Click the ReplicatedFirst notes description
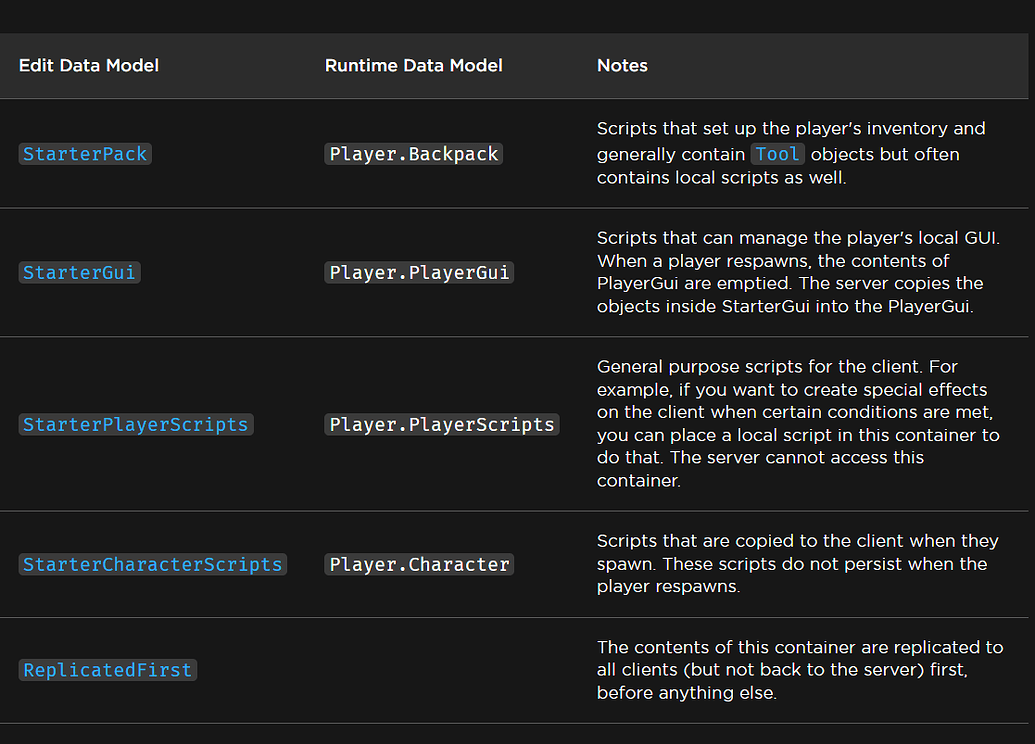 pos(797,670)
